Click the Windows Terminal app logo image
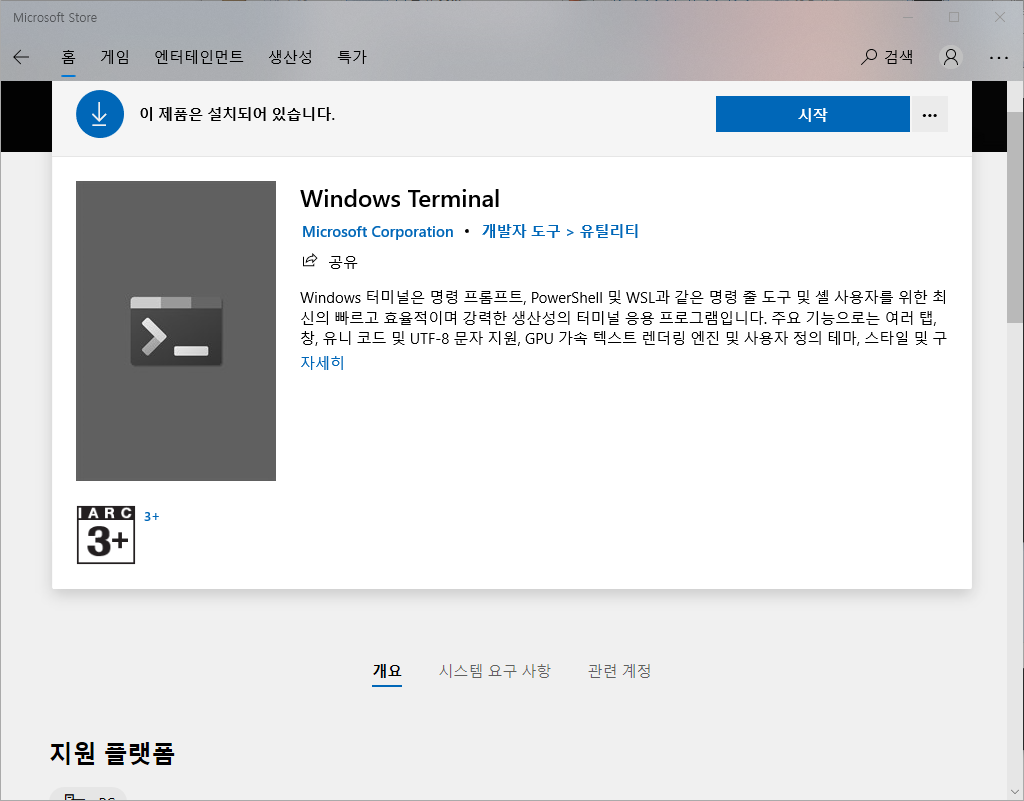The width and height of the screenshot is (1024, 801). pyautogui.click(x=176, y=331)
